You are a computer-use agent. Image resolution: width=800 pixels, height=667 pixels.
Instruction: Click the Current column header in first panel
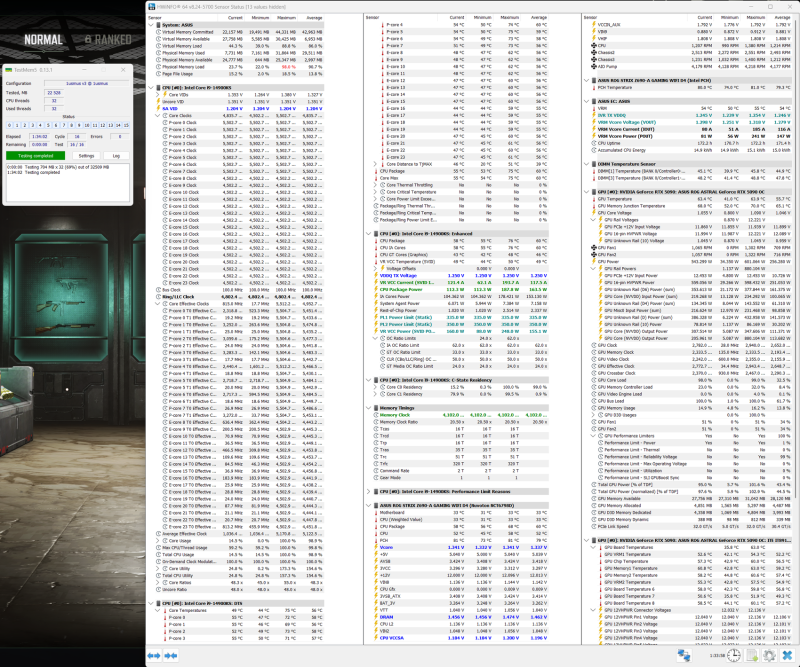235,17
